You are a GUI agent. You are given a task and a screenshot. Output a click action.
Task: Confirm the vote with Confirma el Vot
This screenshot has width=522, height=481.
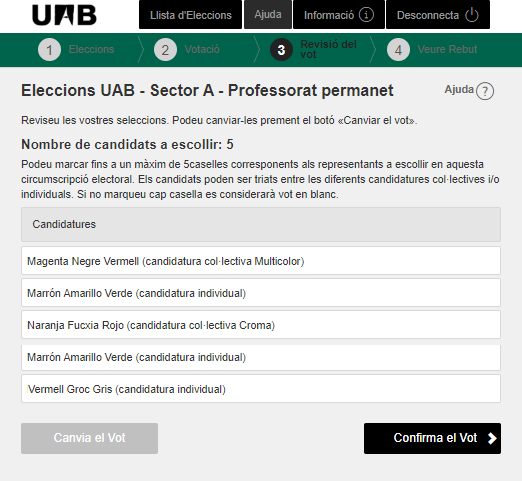tap(432, 438)
